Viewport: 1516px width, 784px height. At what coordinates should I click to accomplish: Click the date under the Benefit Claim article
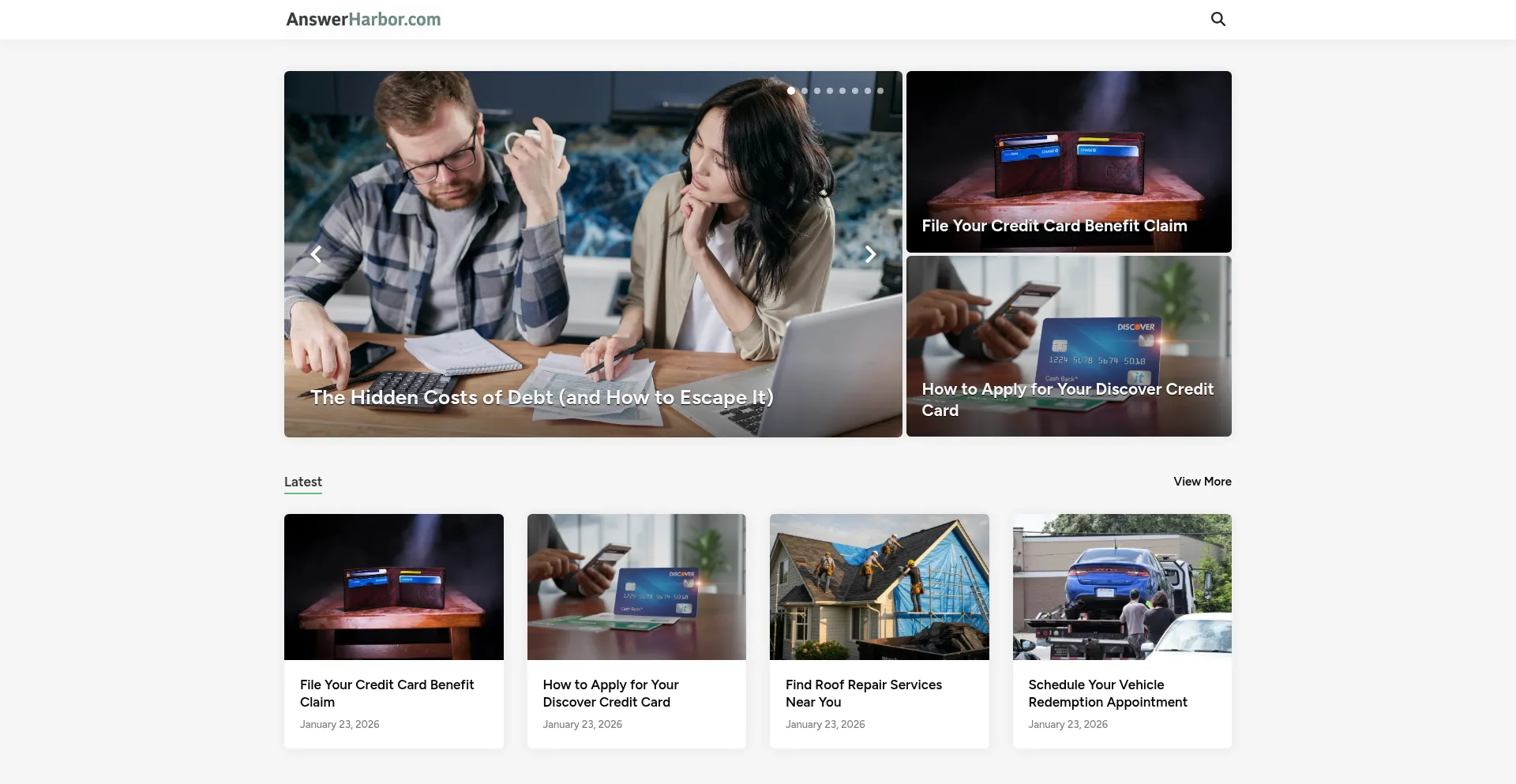point(340,724)
